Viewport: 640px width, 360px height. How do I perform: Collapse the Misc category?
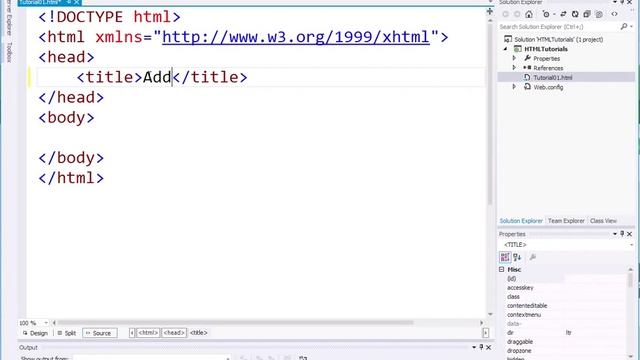click(502, 269)
